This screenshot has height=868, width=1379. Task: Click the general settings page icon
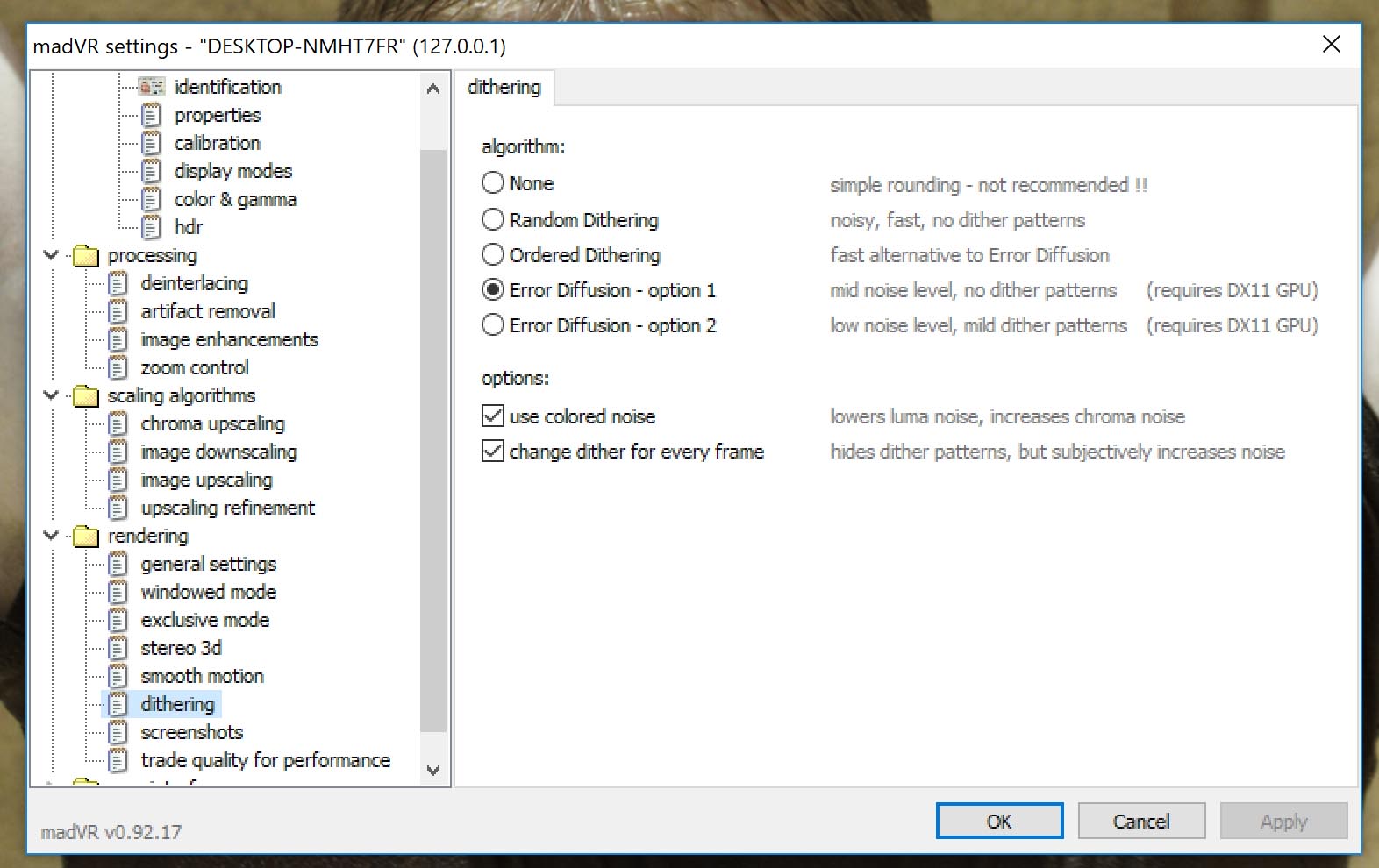[x=118, y=564]
